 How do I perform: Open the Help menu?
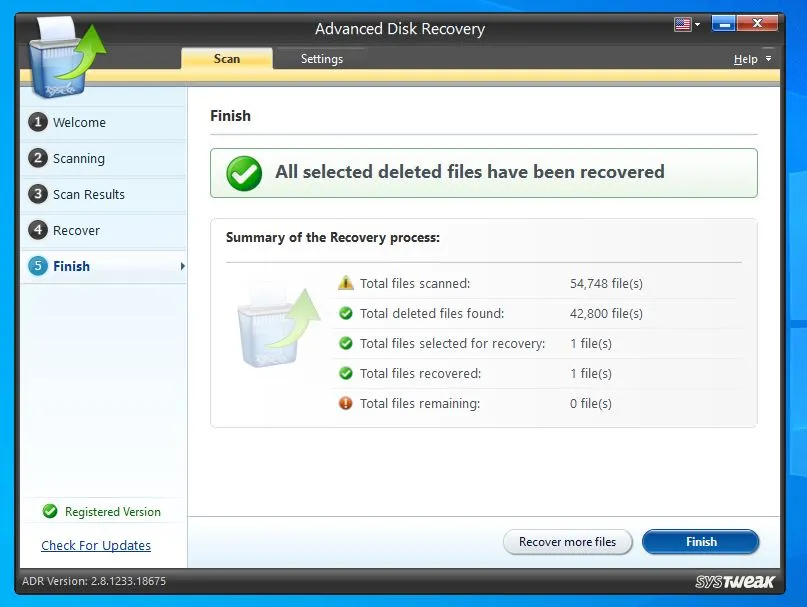click(x=745, y=59)
